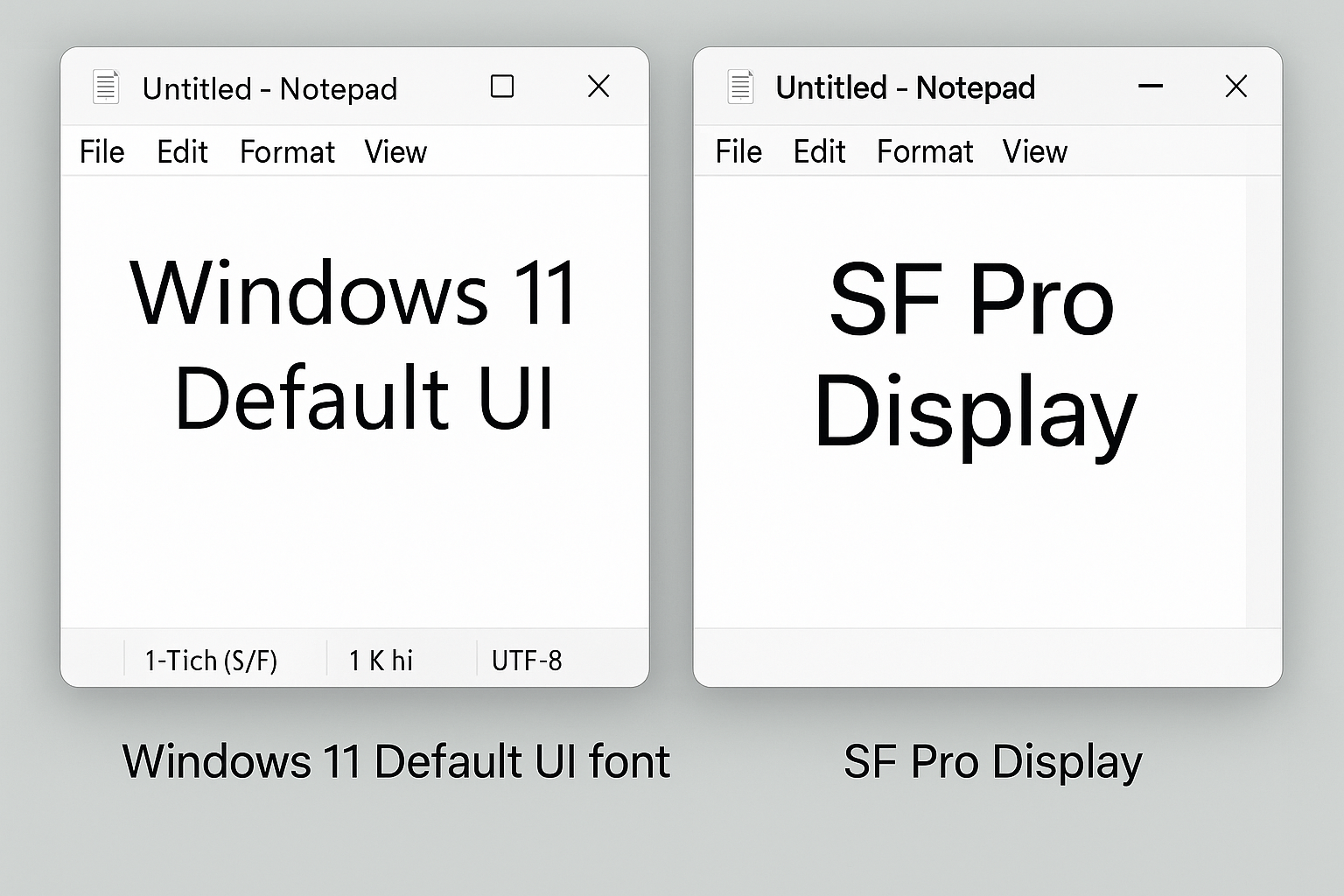Viewport: 1344px width, 896px height.
Task: Click '1 K hi' status bar entry
Action: pyautogui.click(x=381, y=660)
